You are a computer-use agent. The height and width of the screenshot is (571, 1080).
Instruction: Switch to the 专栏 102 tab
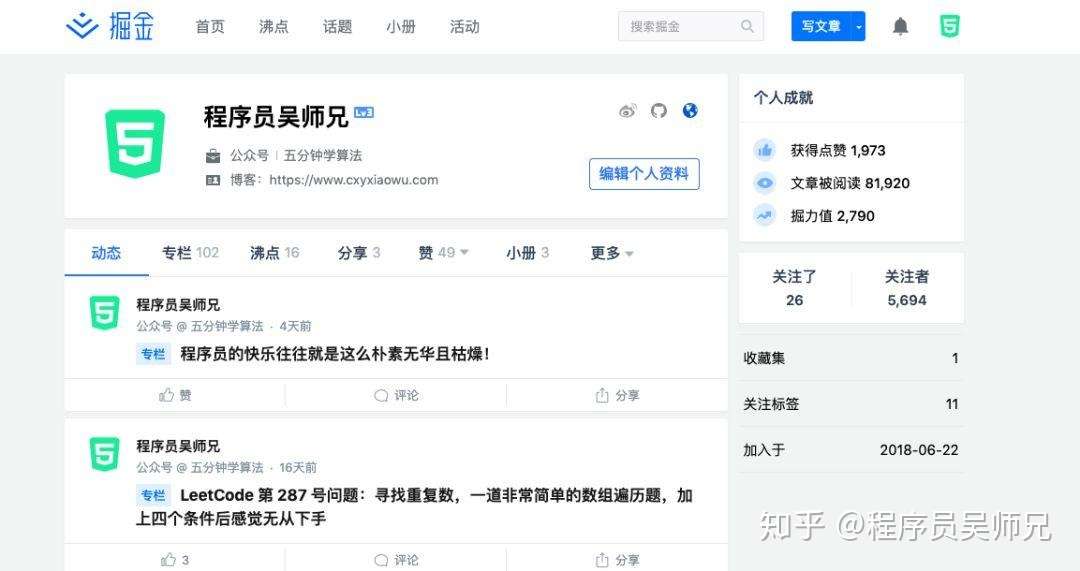(190, 253)
